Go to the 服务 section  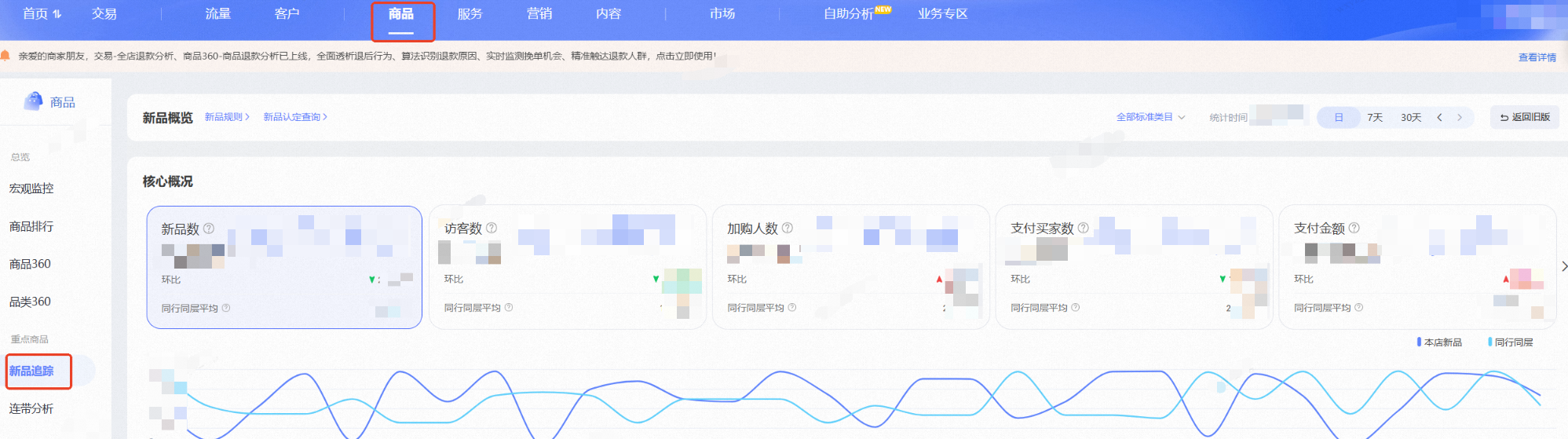point(470,14)
